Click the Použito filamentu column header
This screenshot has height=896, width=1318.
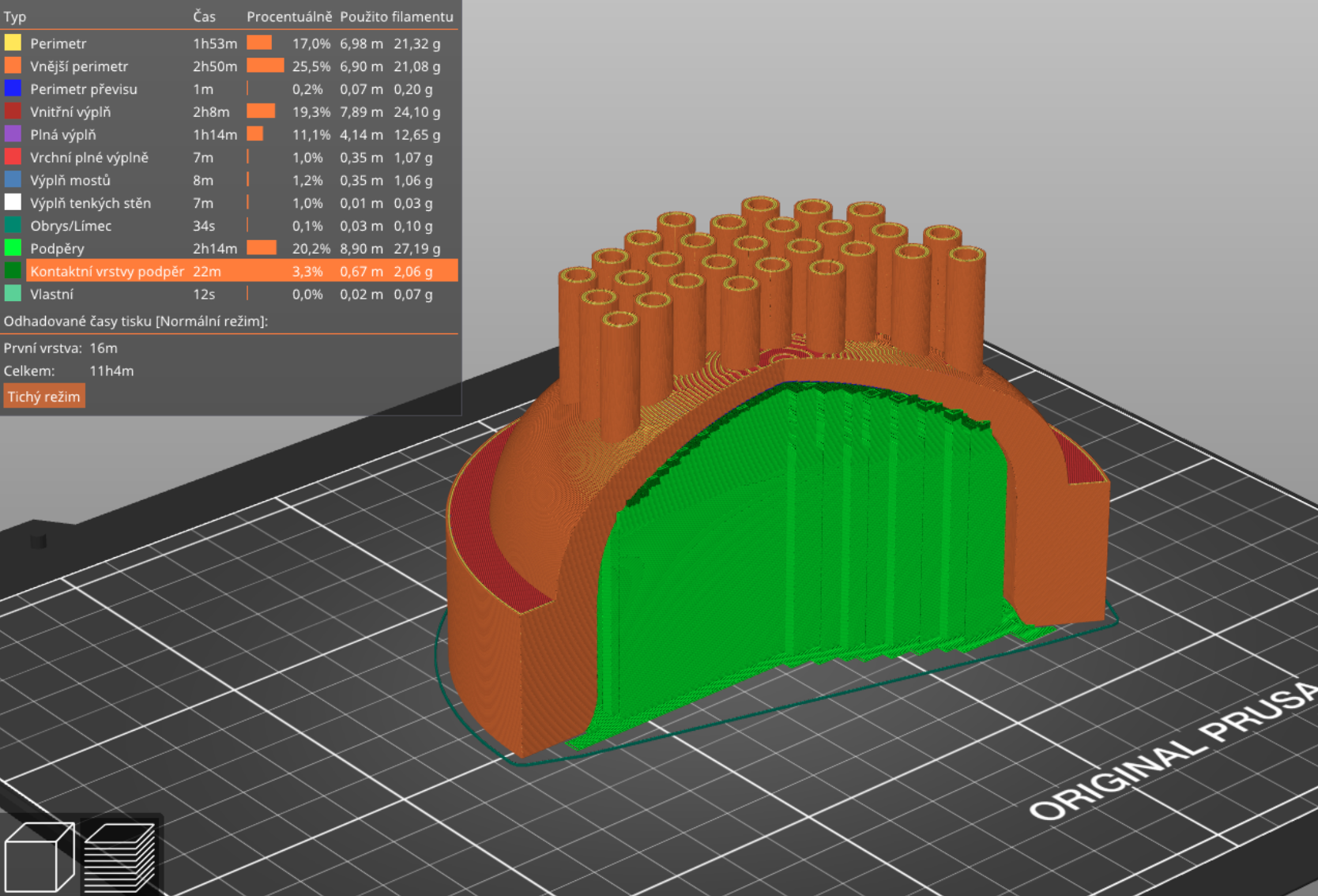tap(397, 17)
